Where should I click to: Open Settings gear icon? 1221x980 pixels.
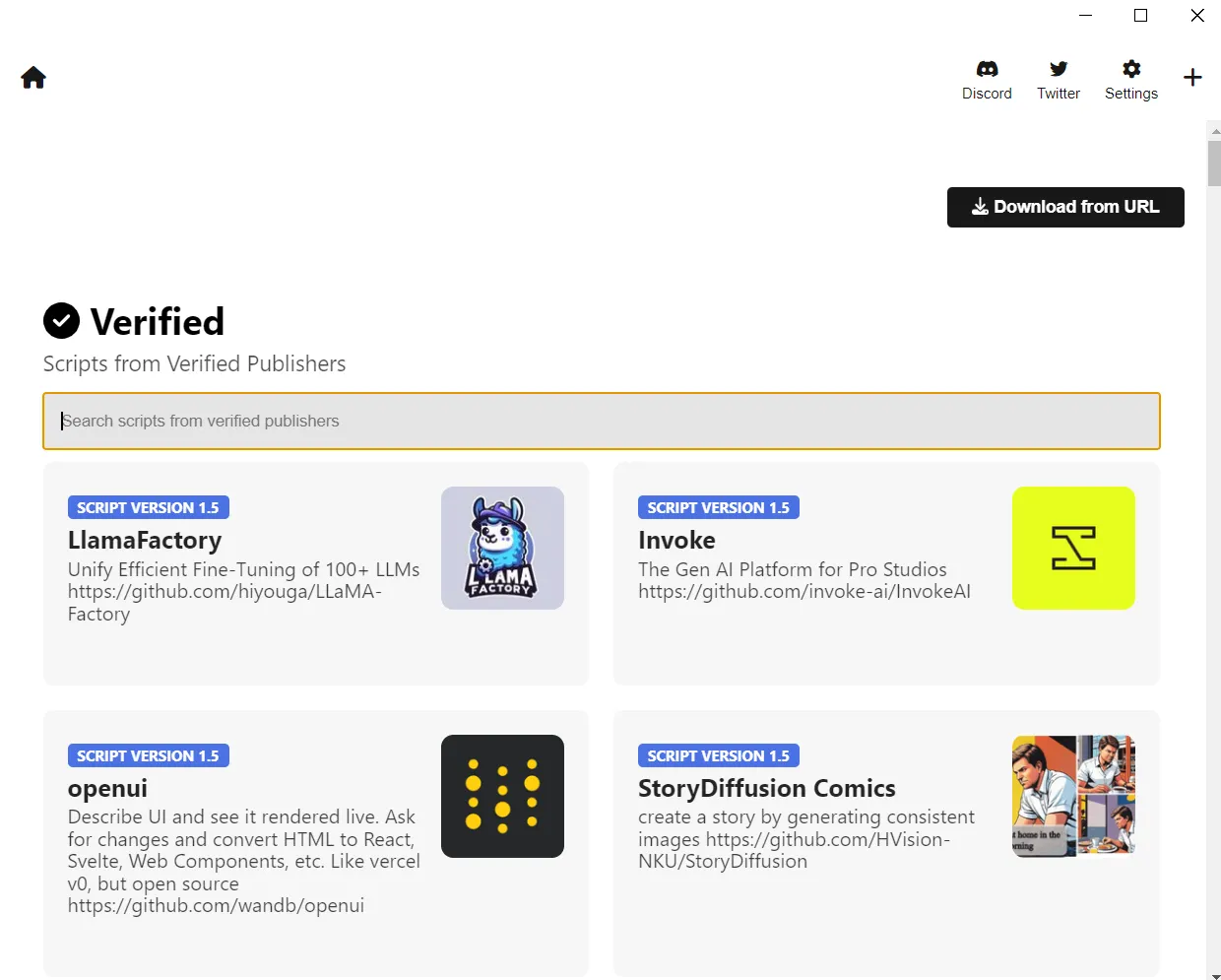point(1131,69)
